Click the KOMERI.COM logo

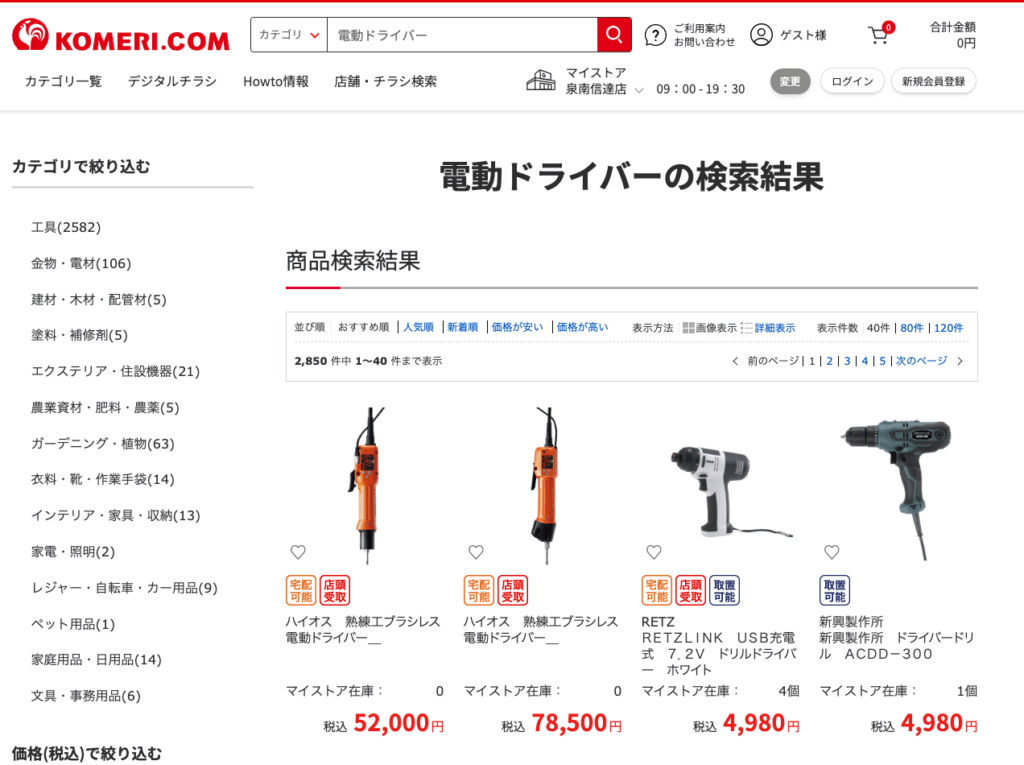(x=121, y=35)
